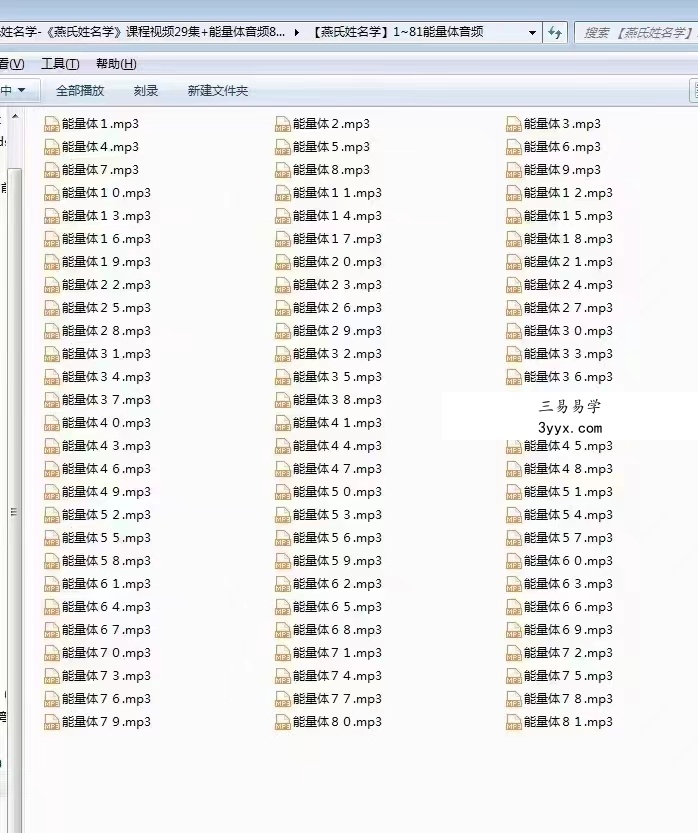Select file name 能量体4.mp3
Image resolution: width=698 pixels, height=833 pixels.
coord(100,147)
